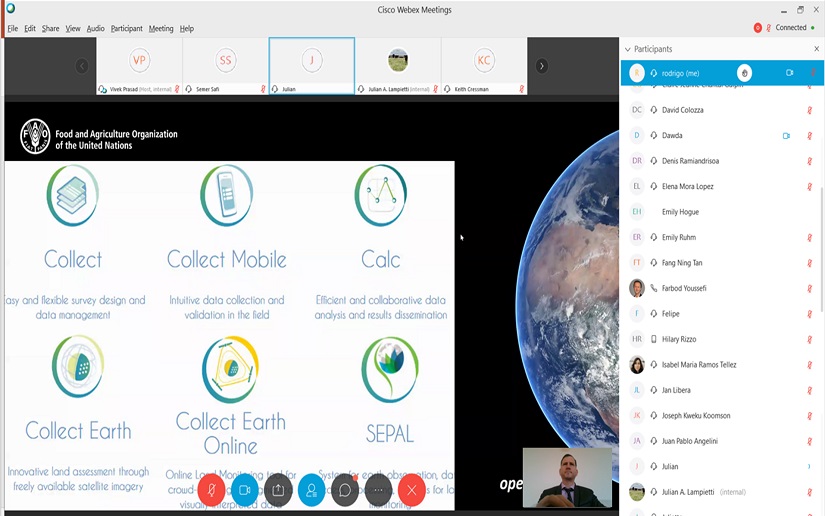Expand chevron beside Julian in participants list
The width and height of the screenshot is (825, 516).
tap(809, 466)
